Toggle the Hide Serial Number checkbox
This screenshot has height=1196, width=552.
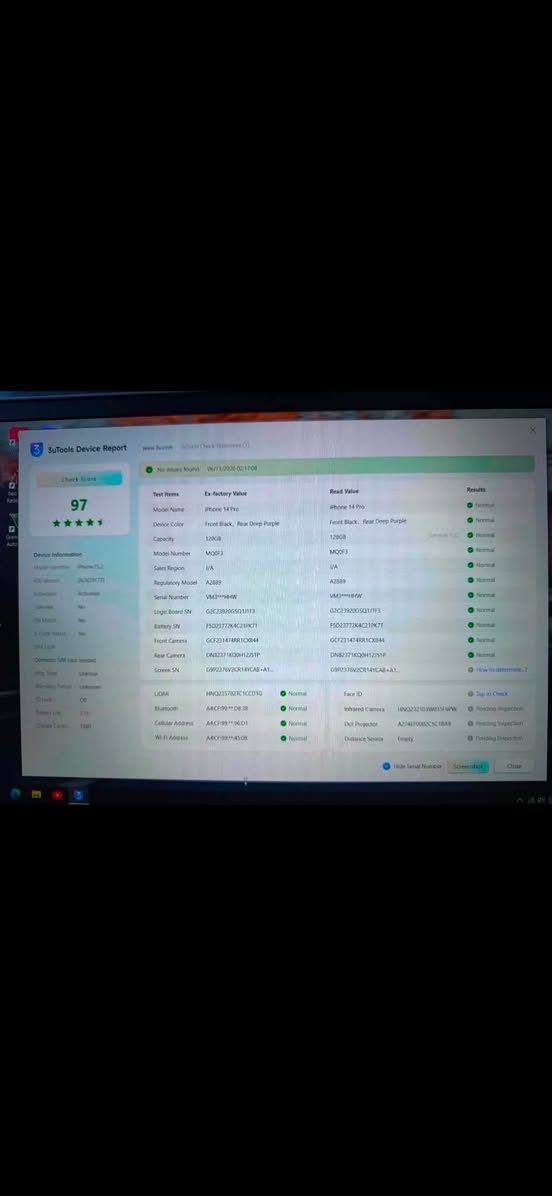click(387, 766)
